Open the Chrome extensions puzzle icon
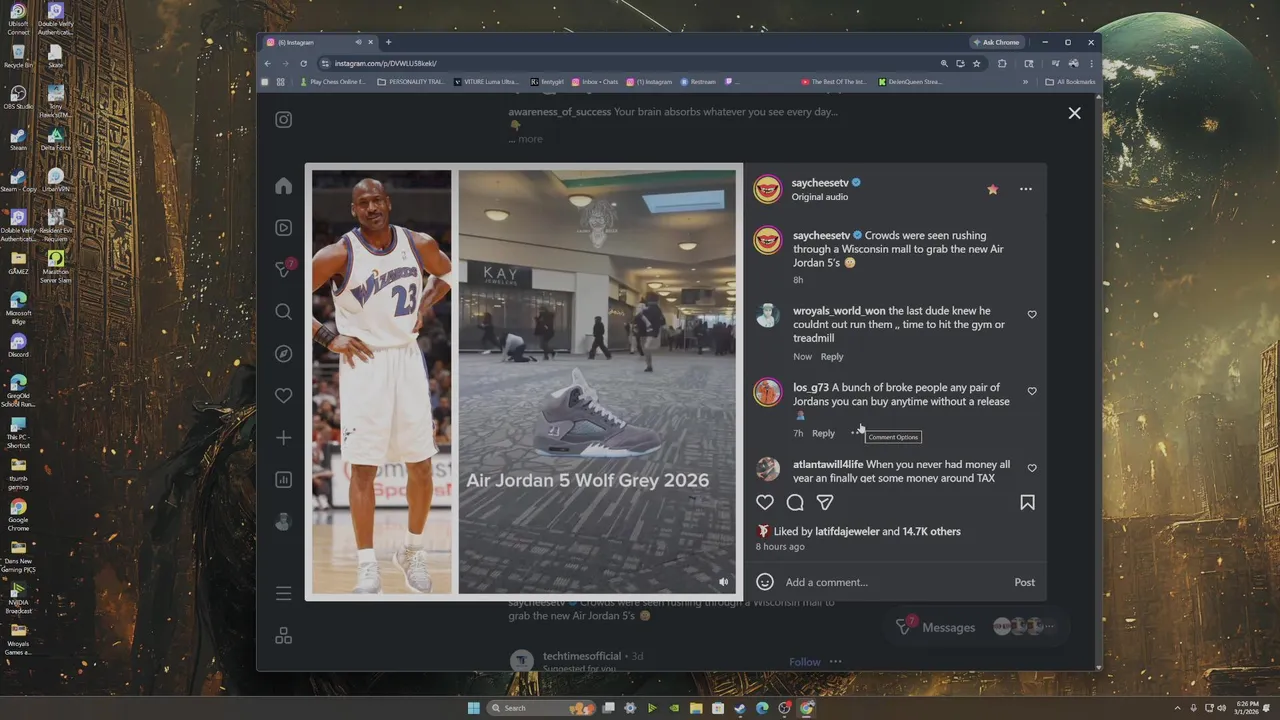The width and height of the screenshot is (1280, 720). click(1003, 63)
